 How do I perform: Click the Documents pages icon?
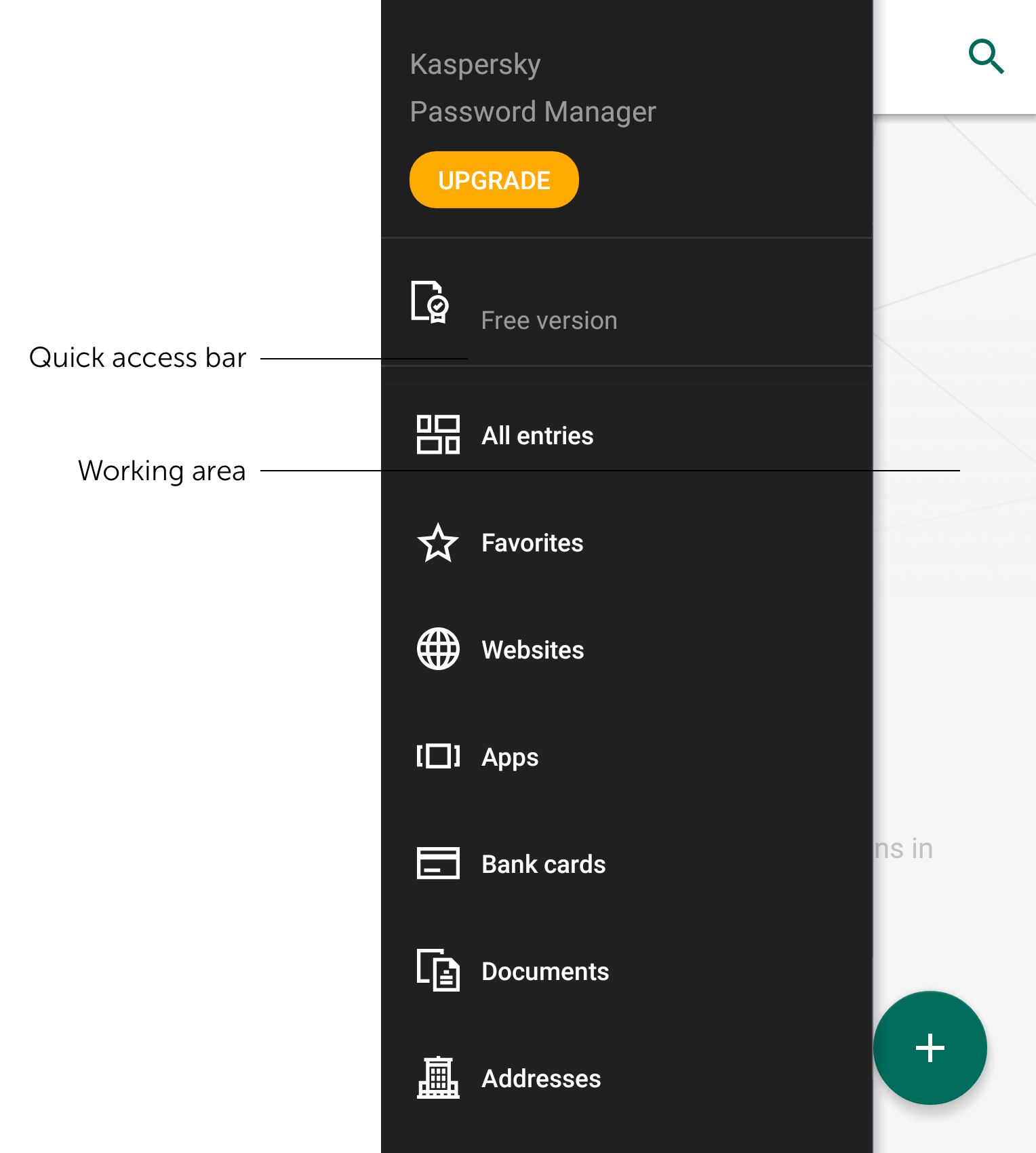point(438,971)
